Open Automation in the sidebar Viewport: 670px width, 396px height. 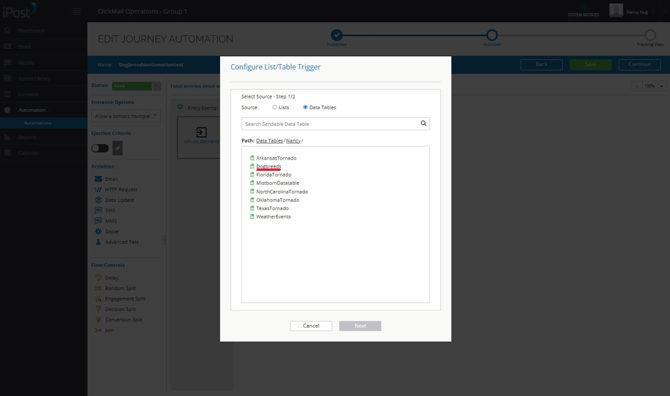[x=32, y=110]
